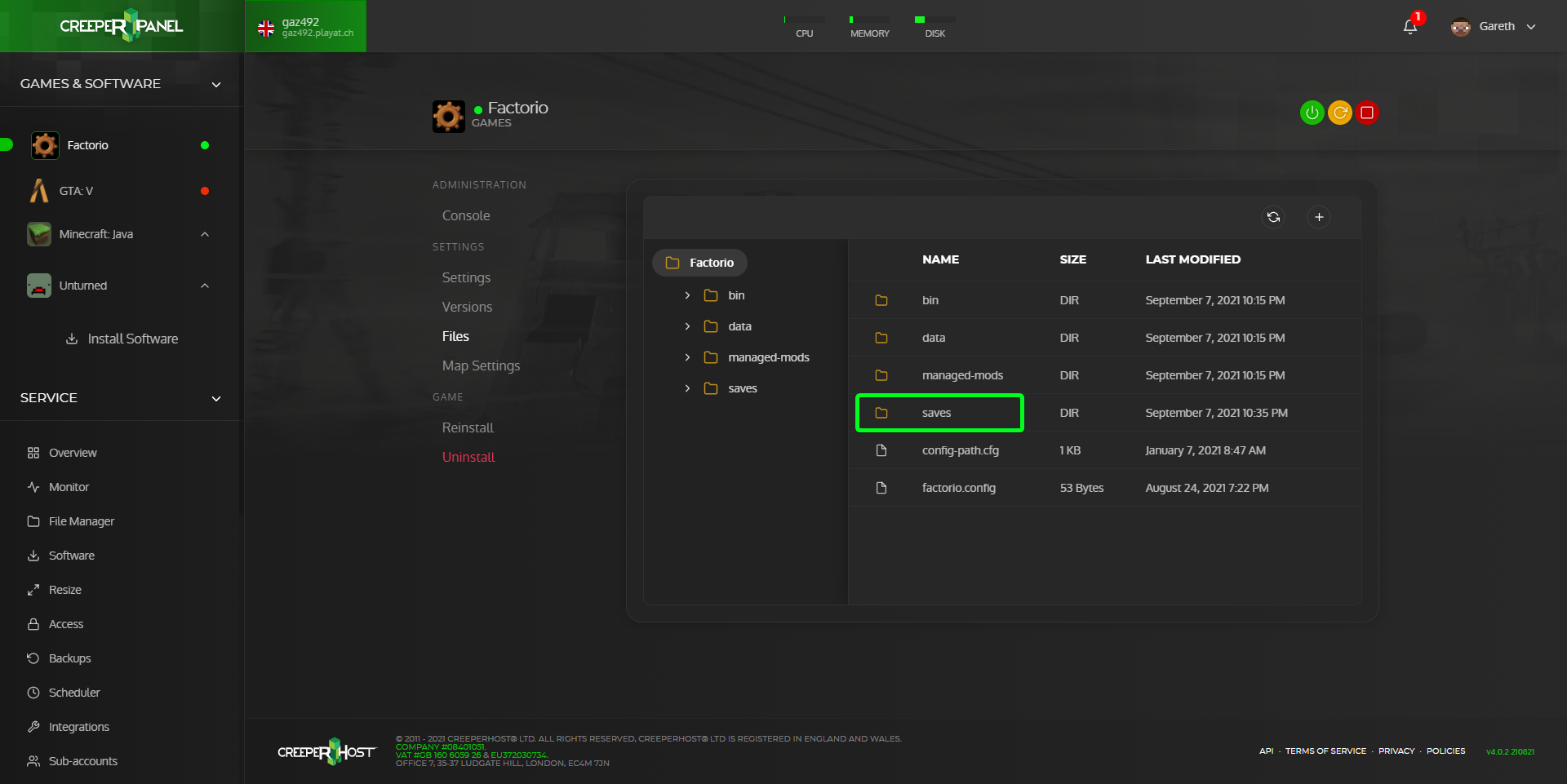Click the CreeperHost footer logo

[x=326, y=751]
